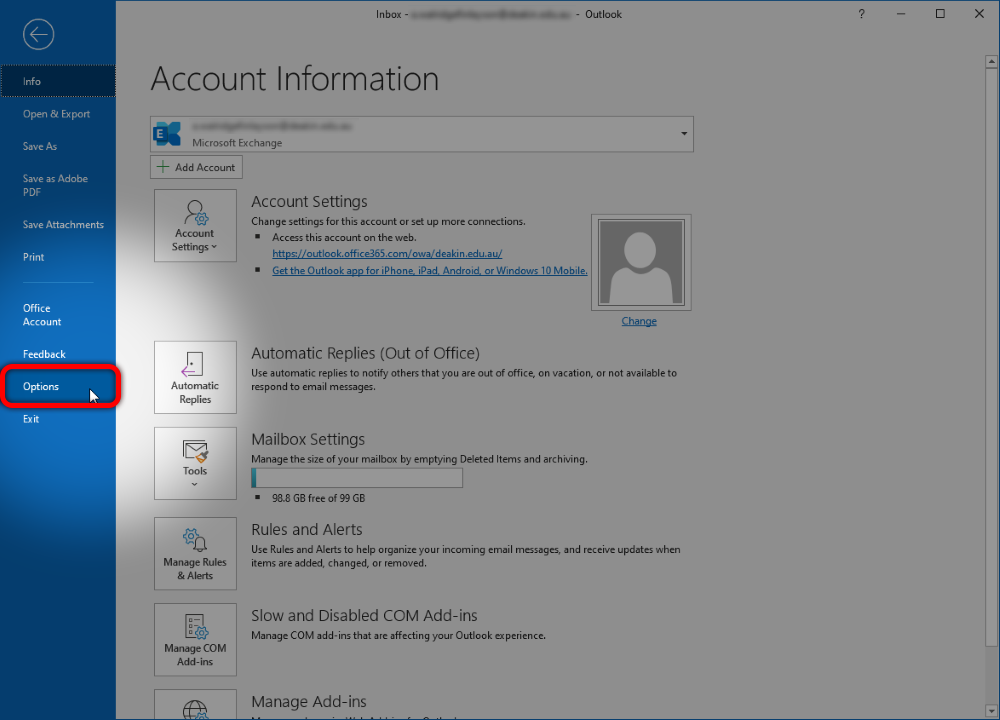
Task: Click the mailbox storage usage bar
Action: coord(357,478)
